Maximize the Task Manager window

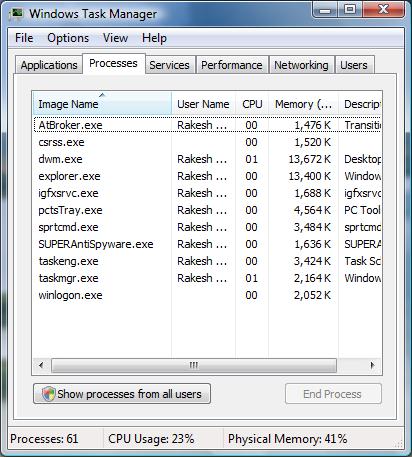click(x=350, y=10)
